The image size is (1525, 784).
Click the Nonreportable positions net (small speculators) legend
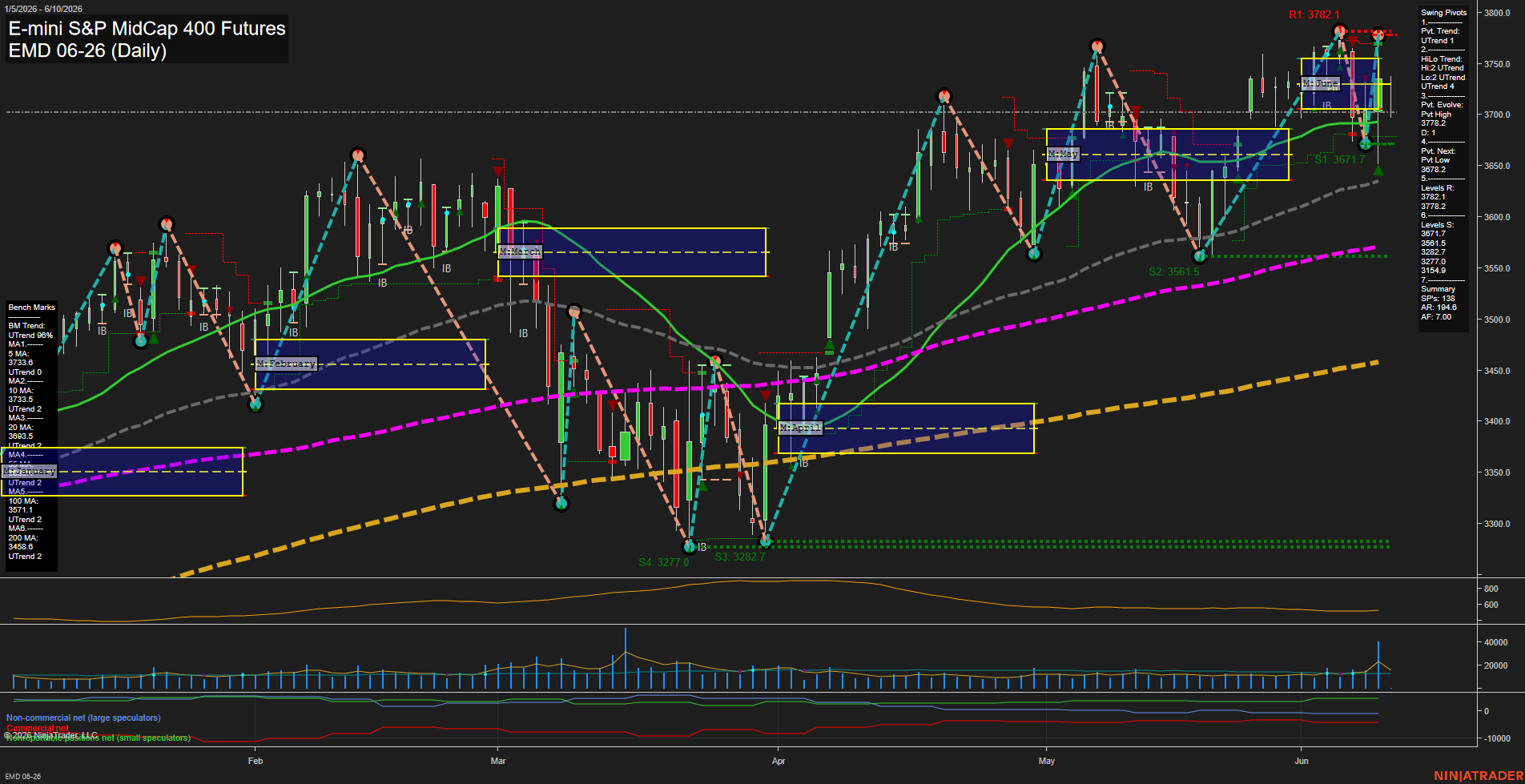coord(99,738)
